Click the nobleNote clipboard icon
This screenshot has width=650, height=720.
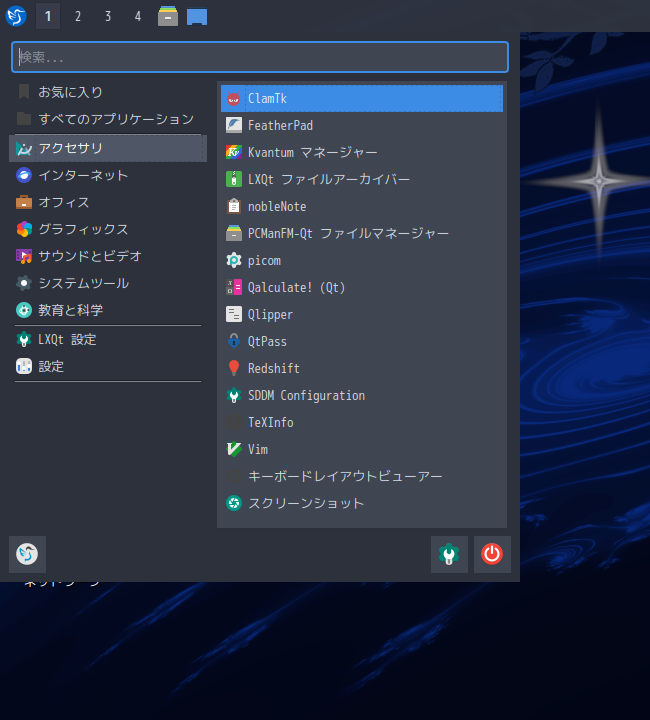coord(234,207)
